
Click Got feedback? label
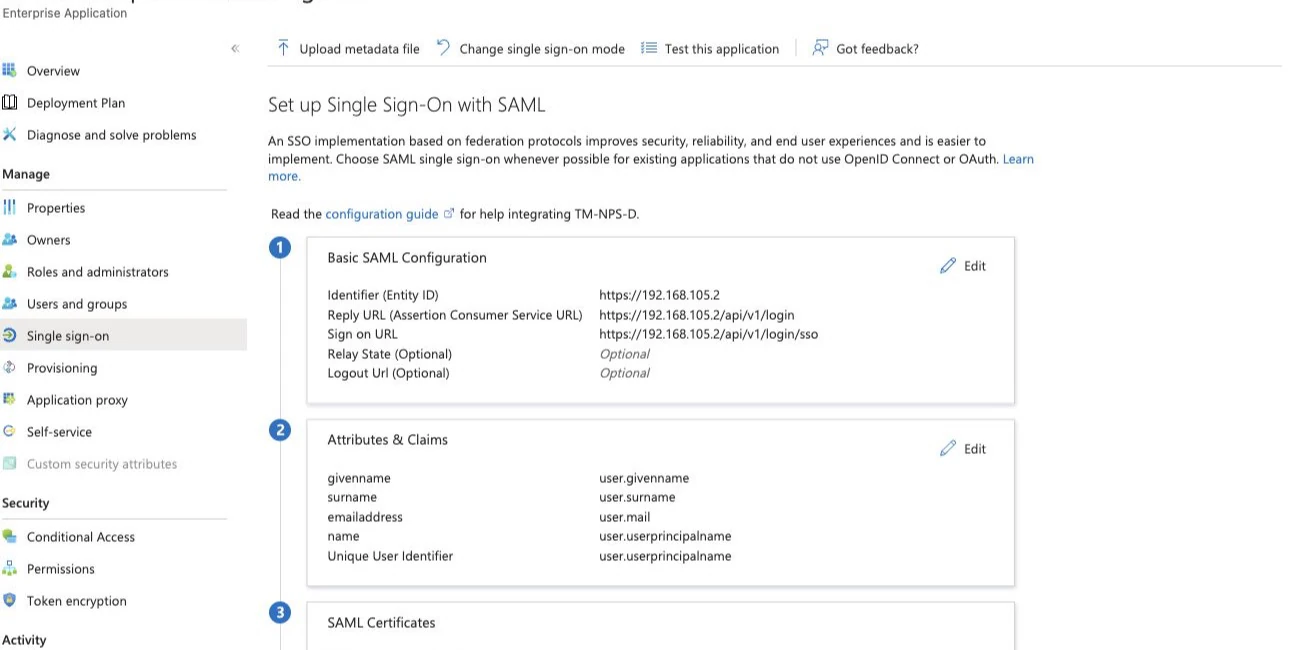[877, 49]
